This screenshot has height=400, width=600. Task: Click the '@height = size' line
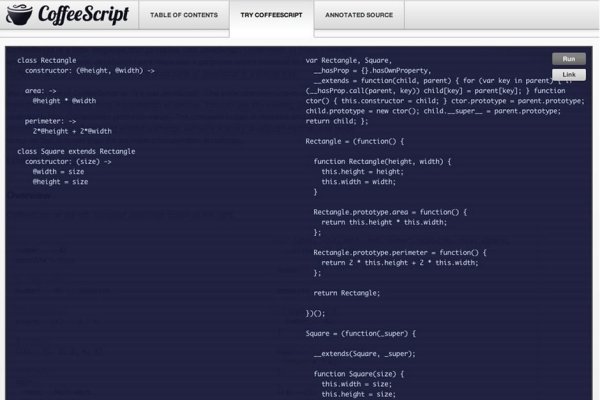(60, 182)
